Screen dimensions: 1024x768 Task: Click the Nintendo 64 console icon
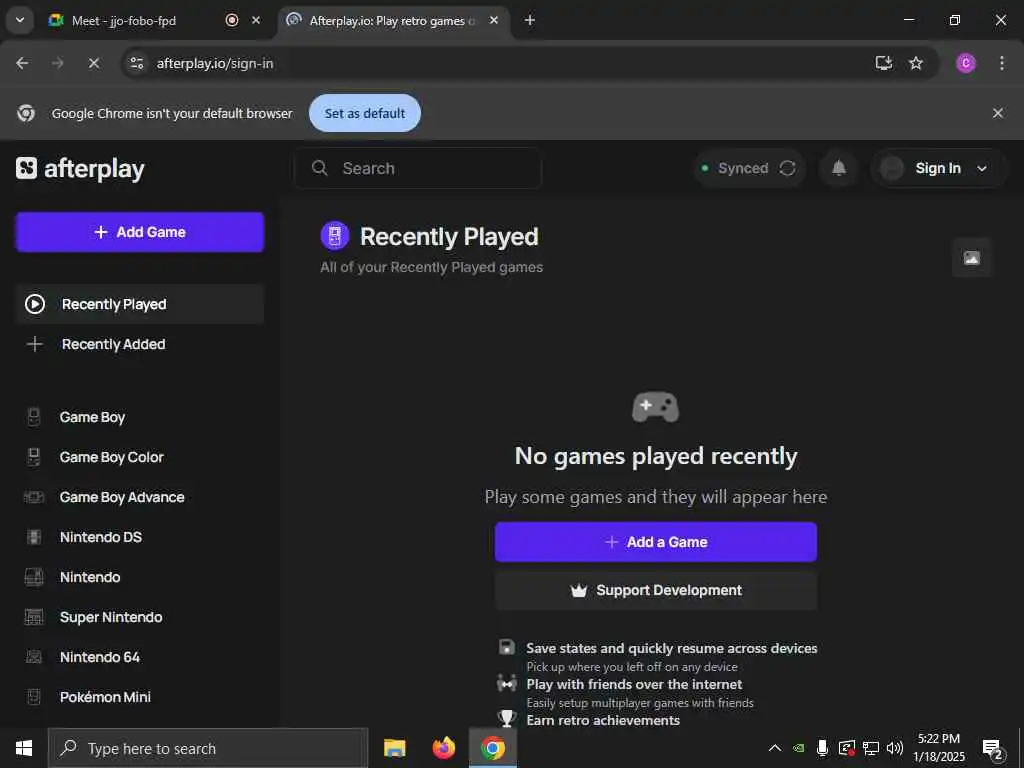(x=34, y=657)
